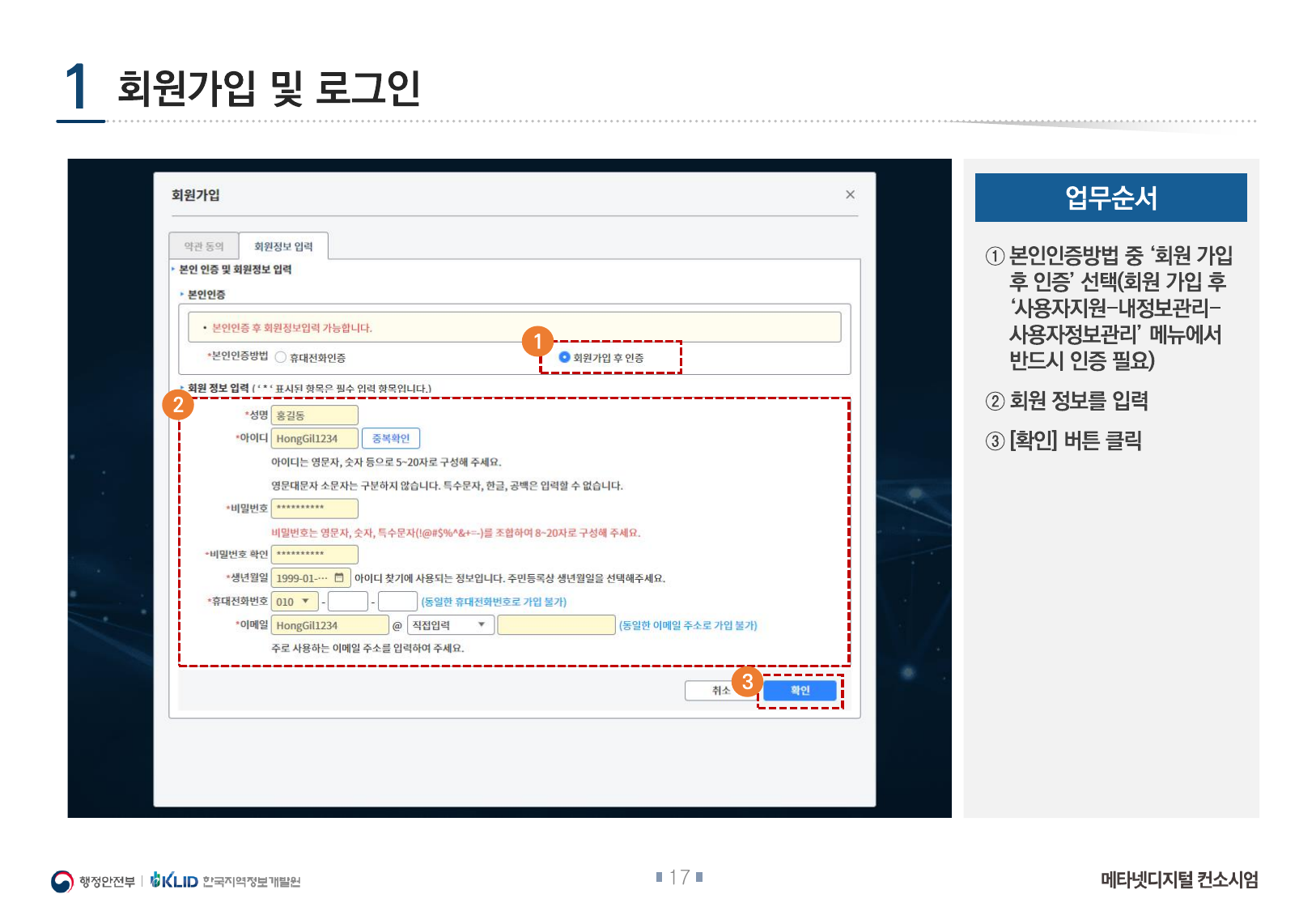
Task: Click orange step marker number 3
Action: coord(747,682)
